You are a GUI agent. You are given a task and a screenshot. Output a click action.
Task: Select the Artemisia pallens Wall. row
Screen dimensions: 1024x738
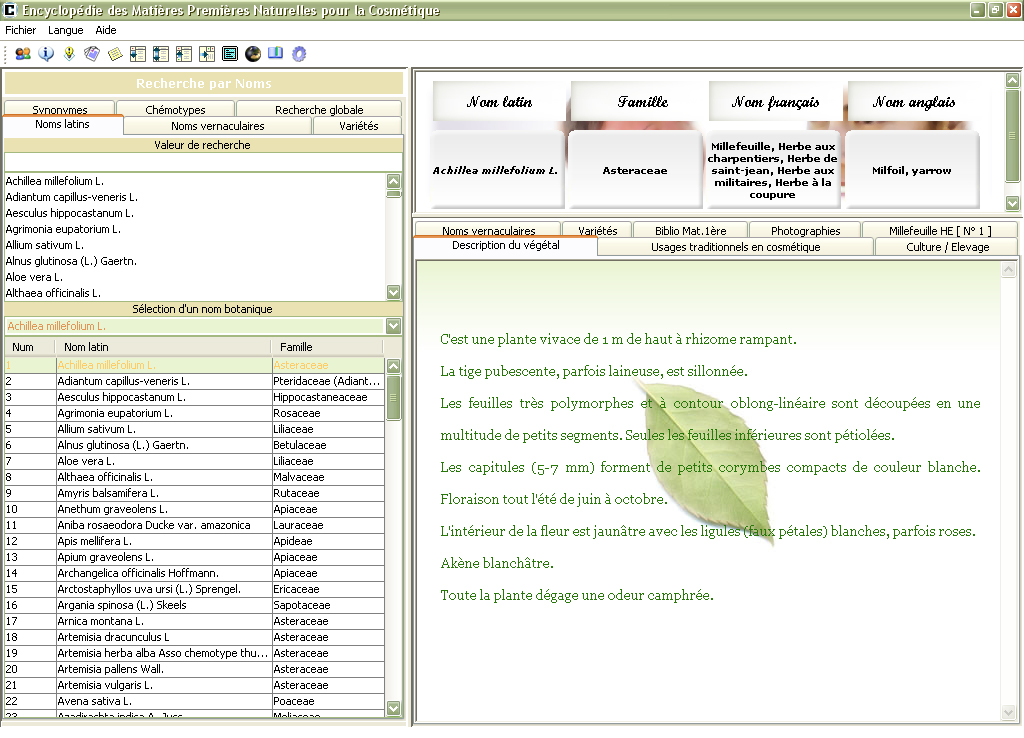pyautogui.click(x=194, y=669)
